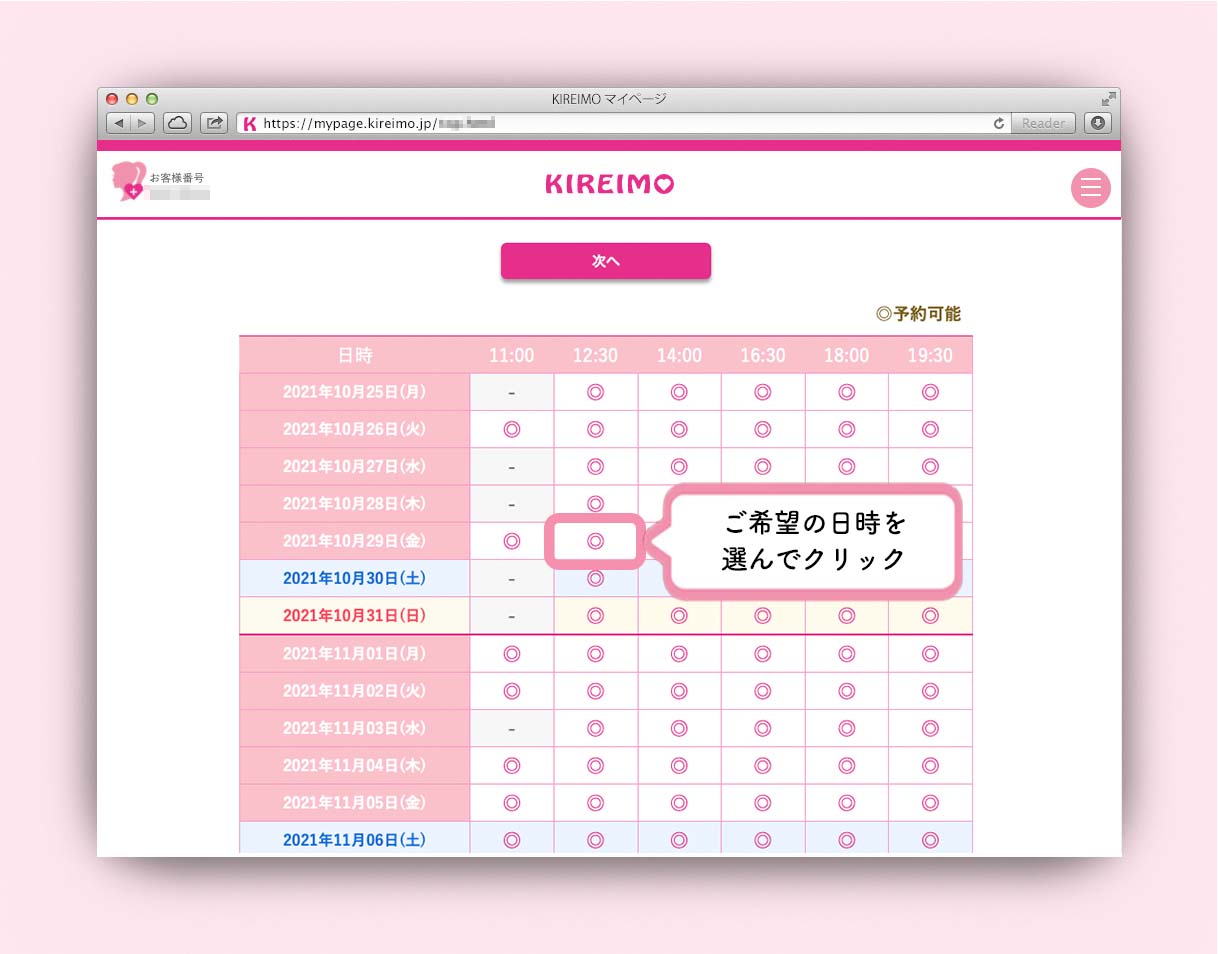Select the 11:00 slot on 2021年10月29日(金)

512,541
